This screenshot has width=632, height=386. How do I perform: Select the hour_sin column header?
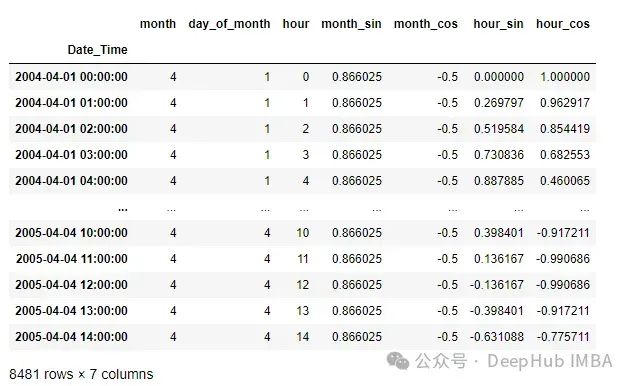point(498,24)
